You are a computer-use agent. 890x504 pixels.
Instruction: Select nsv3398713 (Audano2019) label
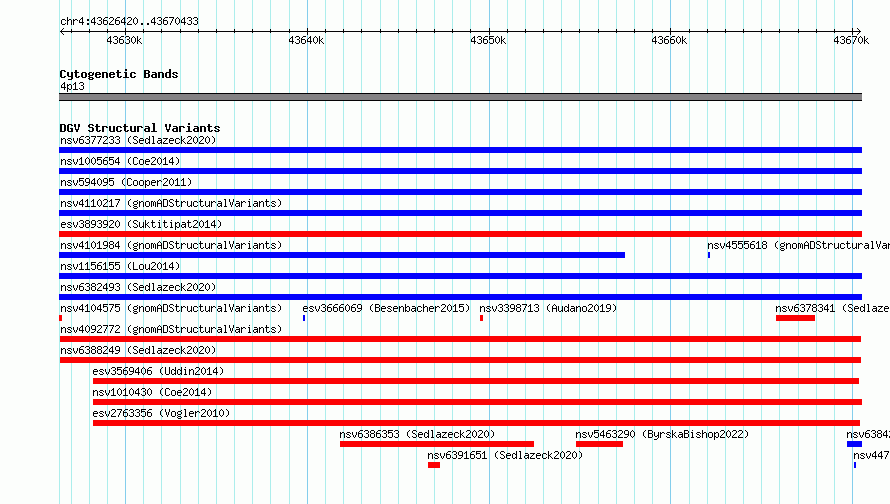[x=548, y=308]
